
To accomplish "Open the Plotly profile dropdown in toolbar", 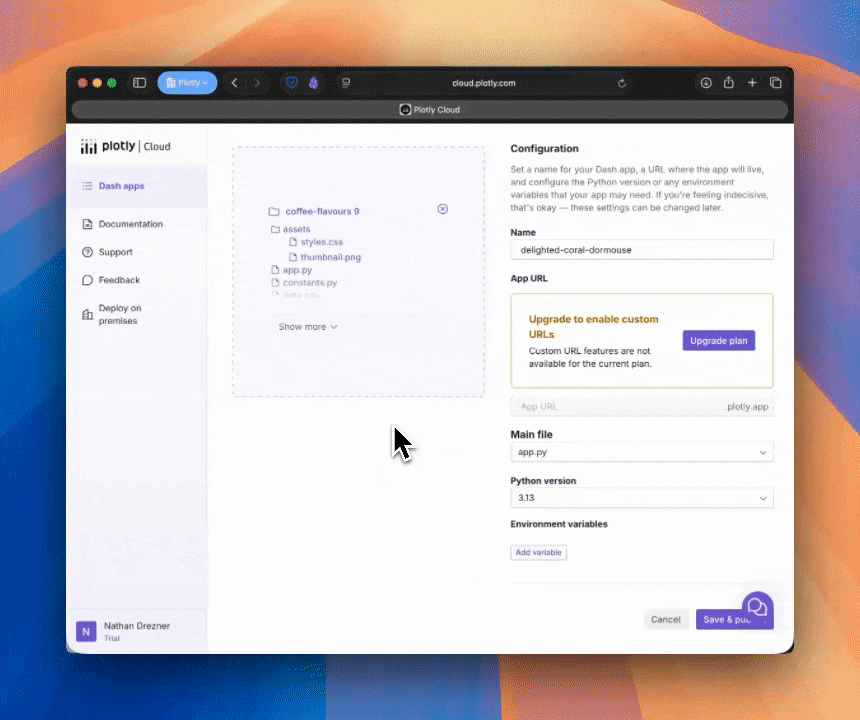I will point(187,83).
